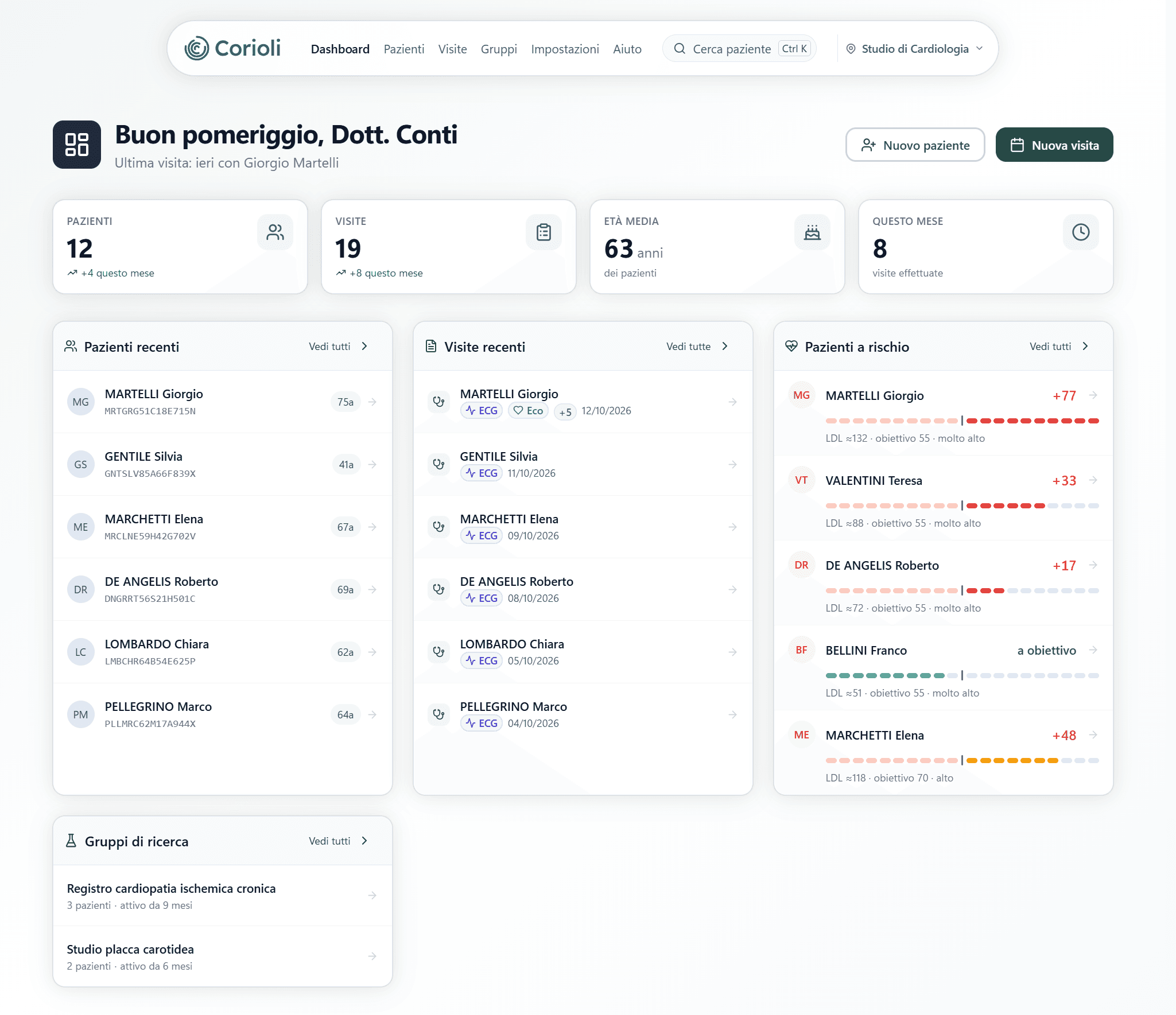Click the stethoscope icon for LOMBARDO Chiara visit
This screenshot has width=1176, height=1015.
click(439, 652)
